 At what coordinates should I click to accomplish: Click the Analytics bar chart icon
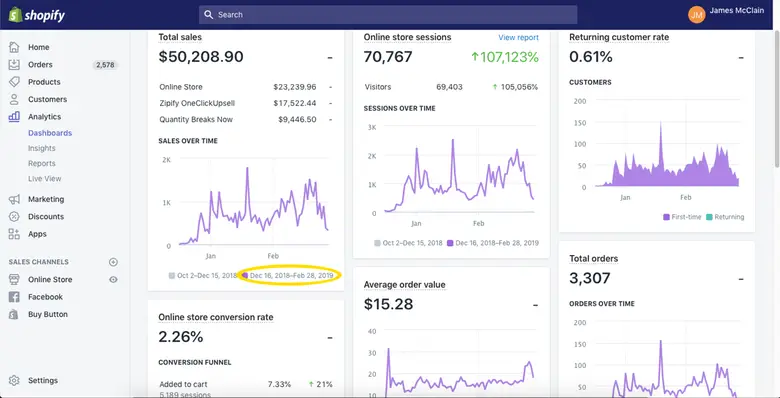click(x=14, y=117)
